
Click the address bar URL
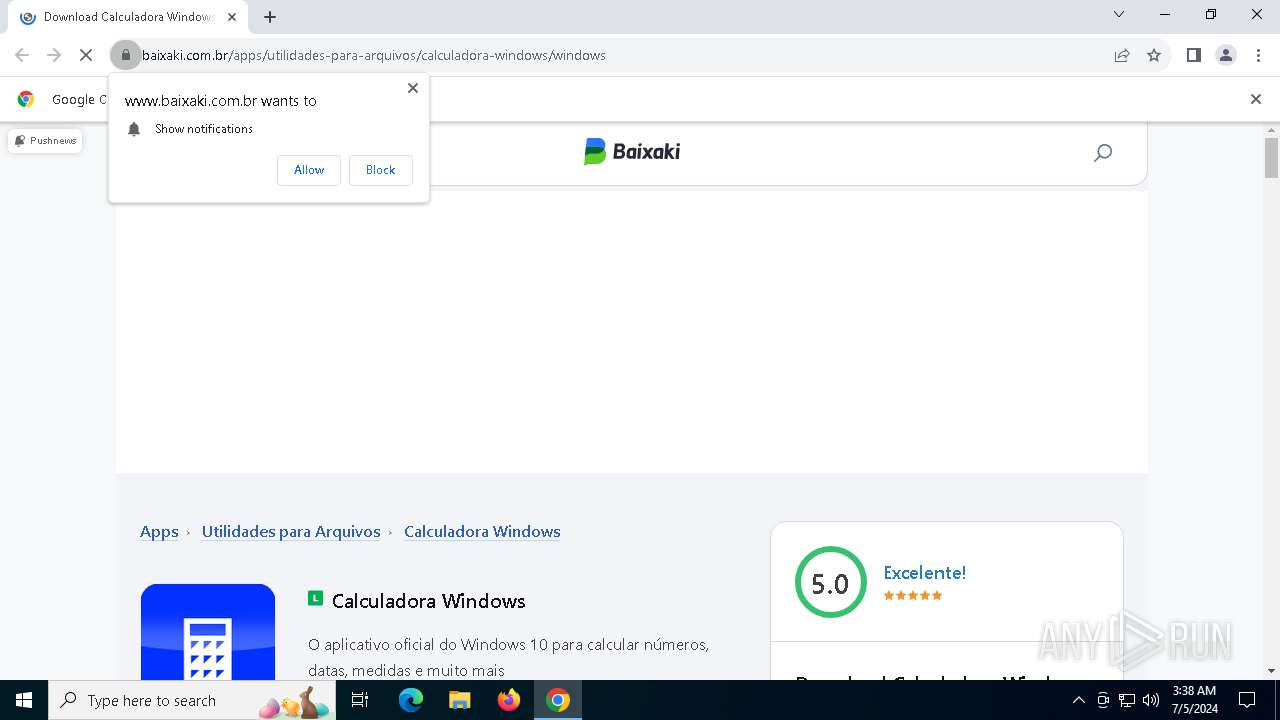374,55
